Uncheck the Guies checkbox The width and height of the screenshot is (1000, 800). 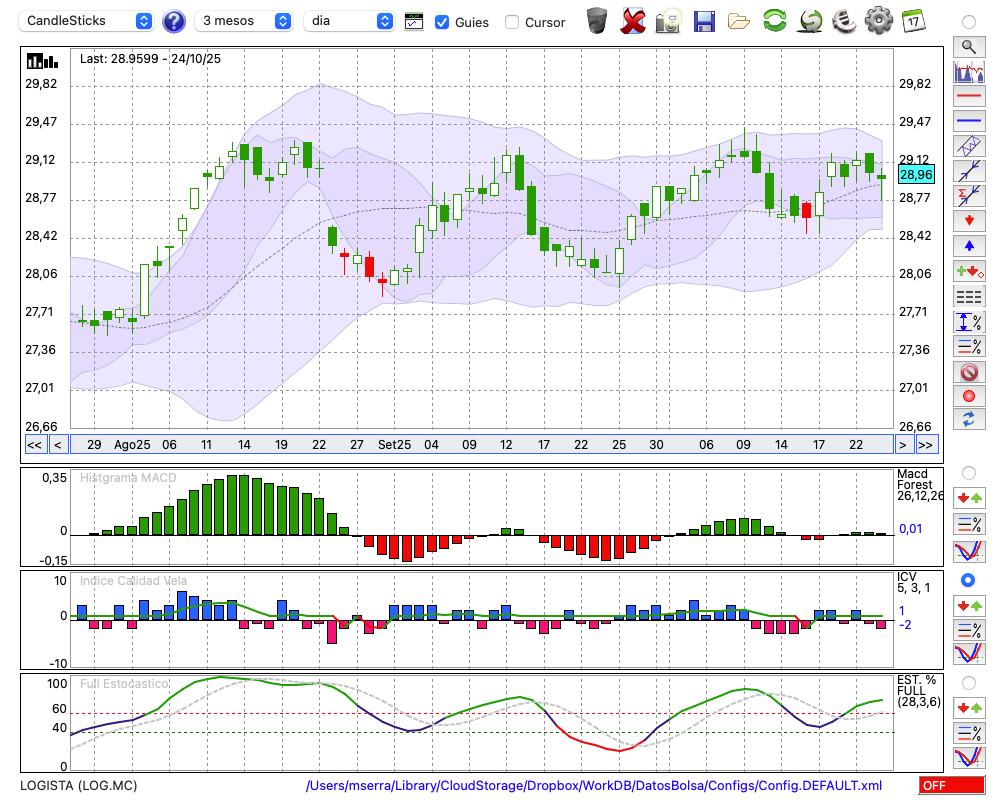point(442,22)
